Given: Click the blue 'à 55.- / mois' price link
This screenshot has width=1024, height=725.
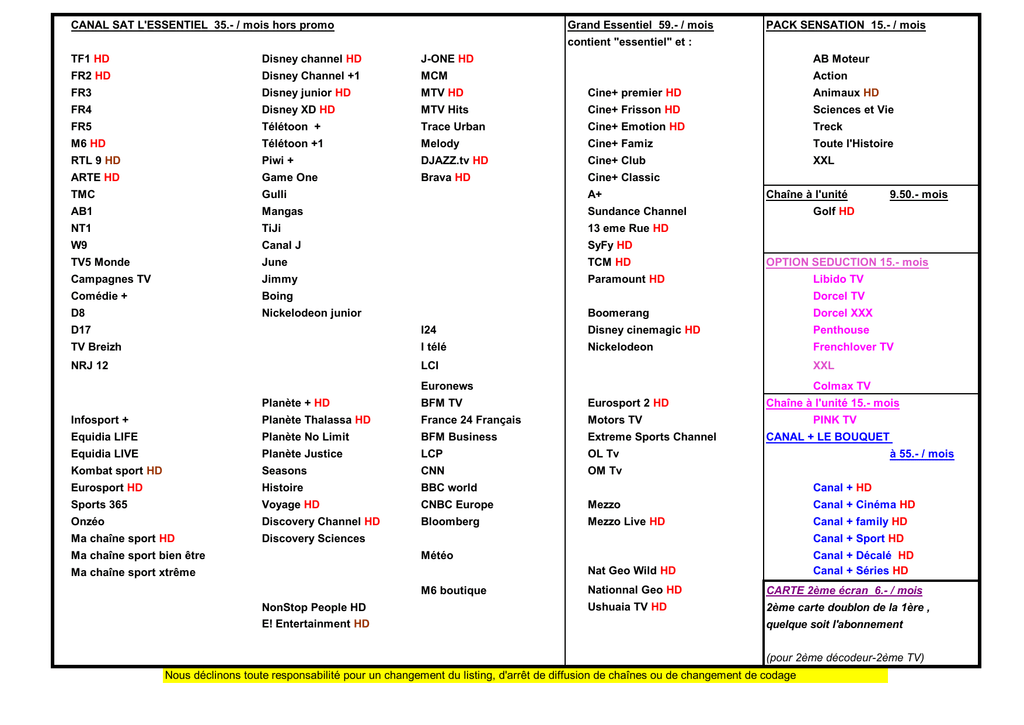Looking at the screenshot, I should tap(921, 454).
